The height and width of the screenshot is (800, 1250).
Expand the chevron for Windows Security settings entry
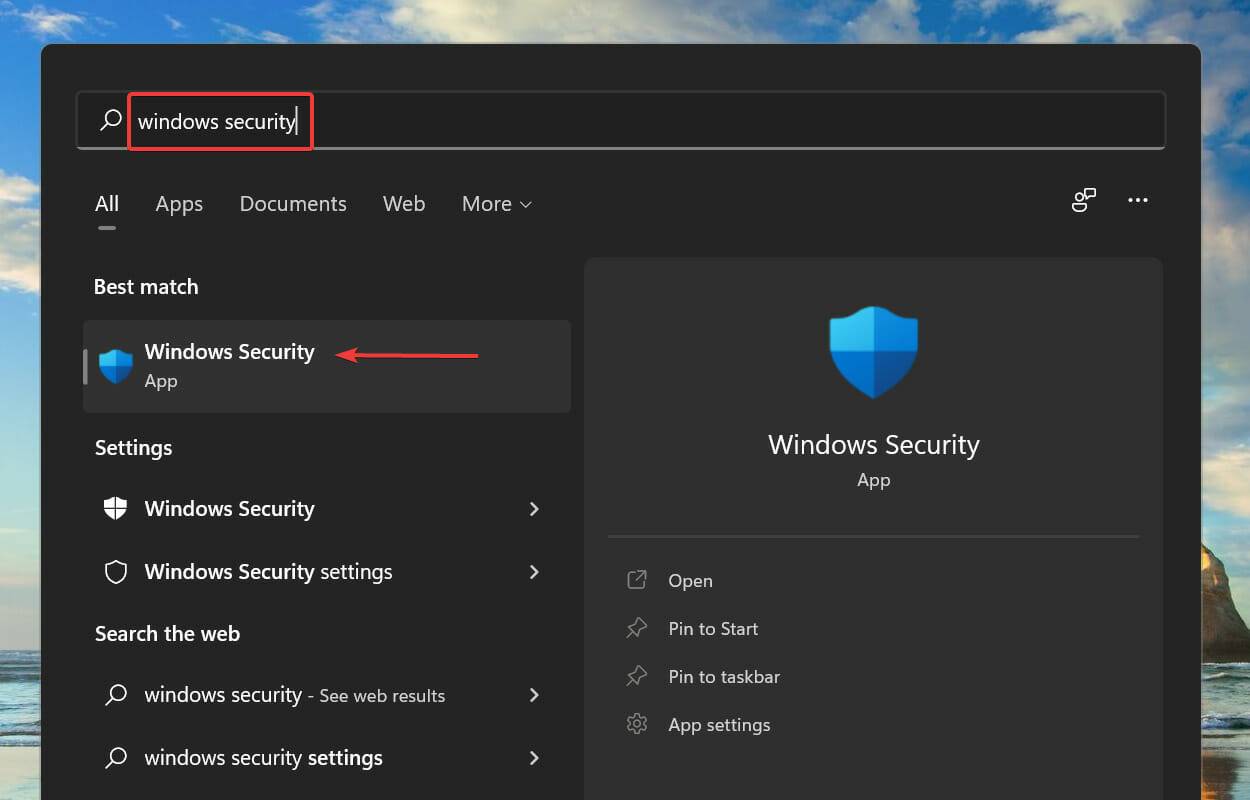[535, 571]
